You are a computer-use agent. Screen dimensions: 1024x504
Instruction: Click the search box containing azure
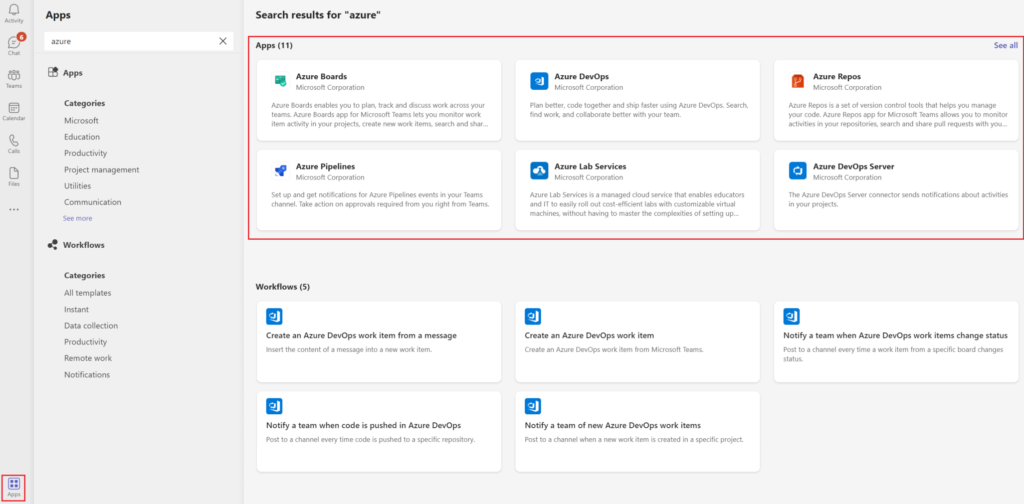(130, 41)
